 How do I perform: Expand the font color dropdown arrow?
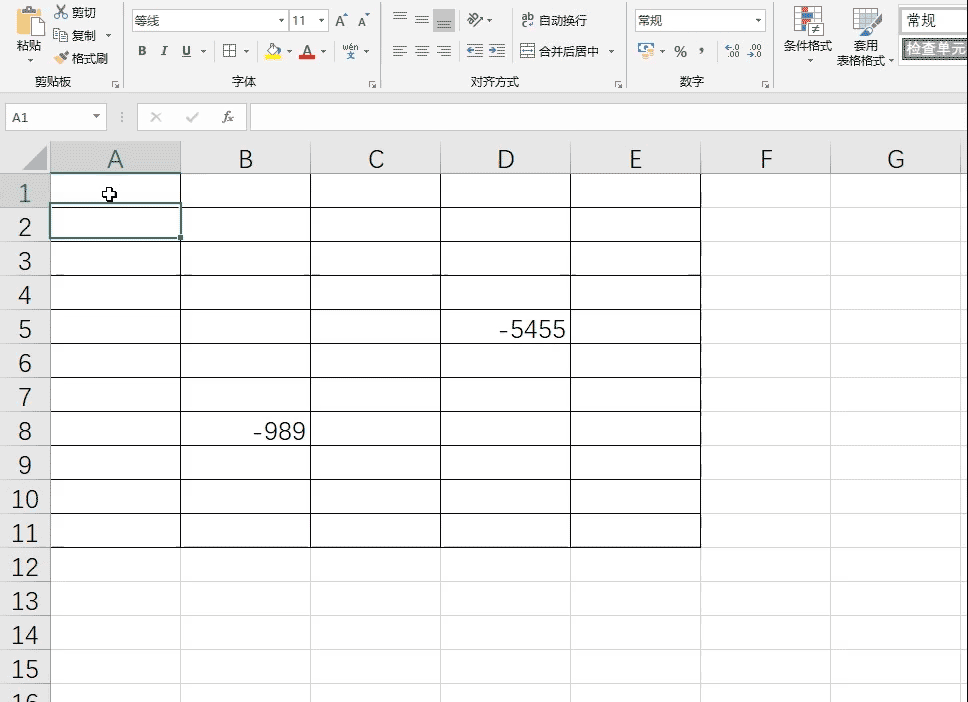pyautogui.click(x=323, y=51)
